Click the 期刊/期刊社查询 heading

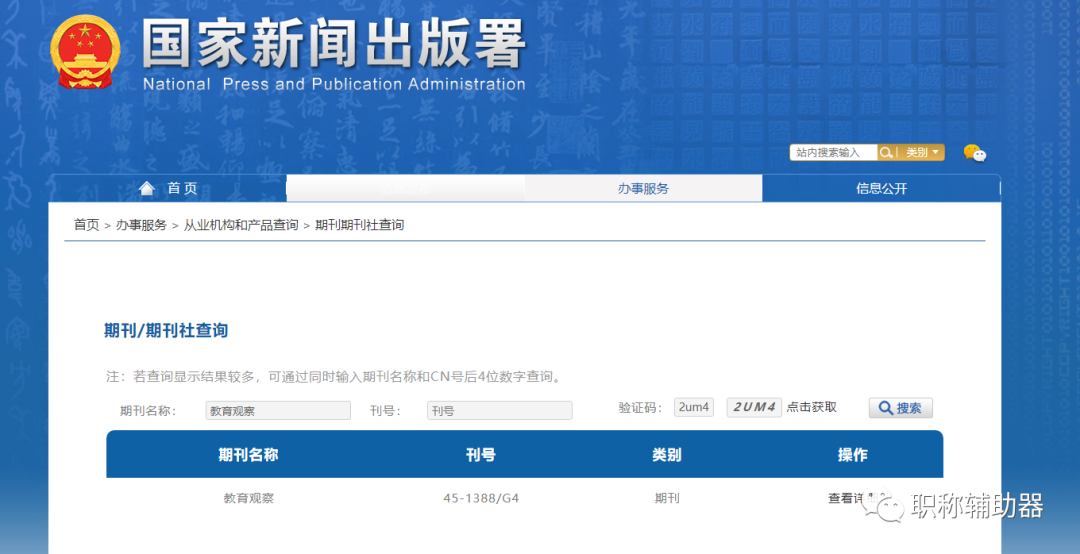166,330
